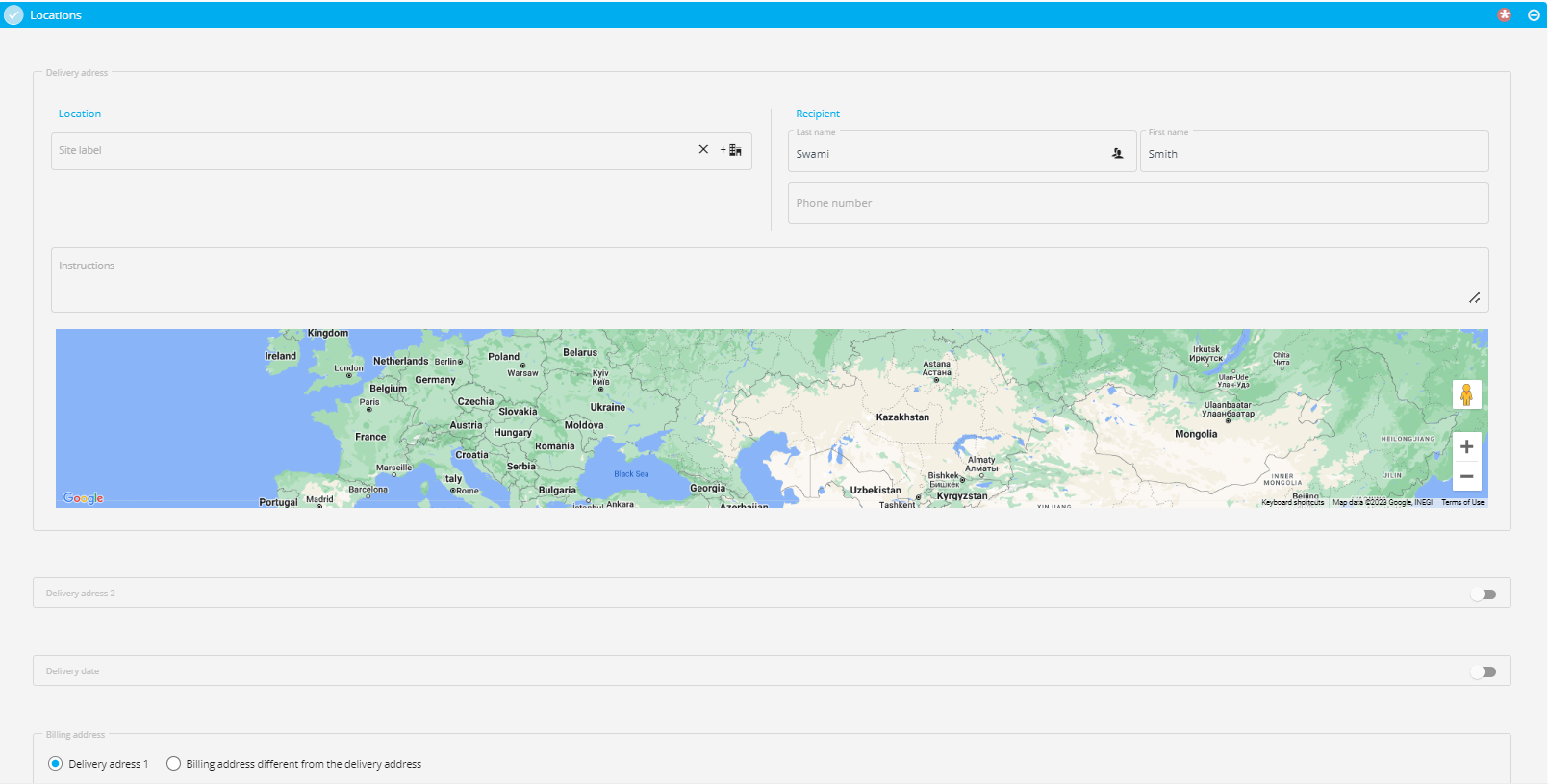
Task: Add a new site with plus-building icon
Action: pos(731,150)
